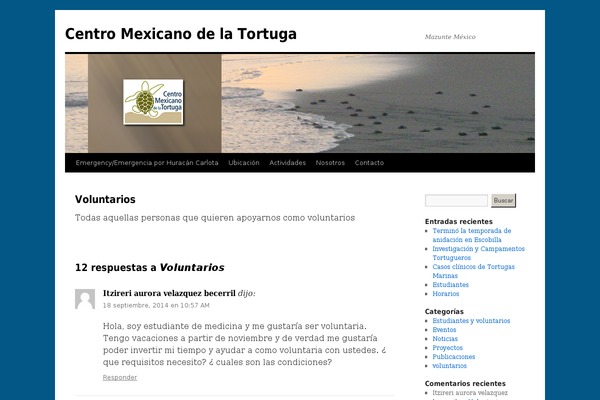This screenshot has width=600, height=400.
Task: Select the 'Mazunte México' tagline text
Action: (x=450, y=37)
